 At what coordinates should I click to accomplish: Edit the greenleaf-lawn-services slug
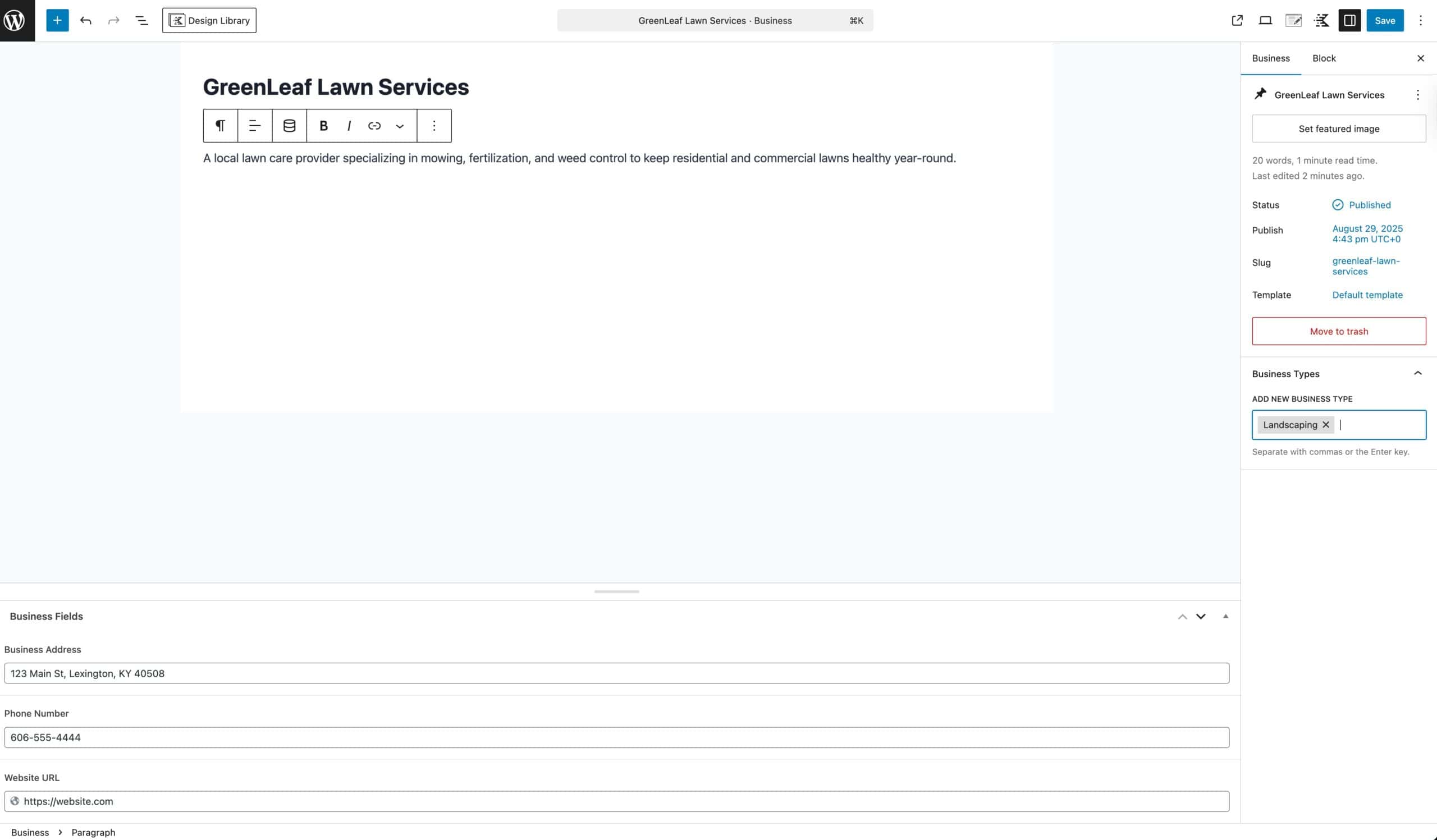click(1366, 266)
